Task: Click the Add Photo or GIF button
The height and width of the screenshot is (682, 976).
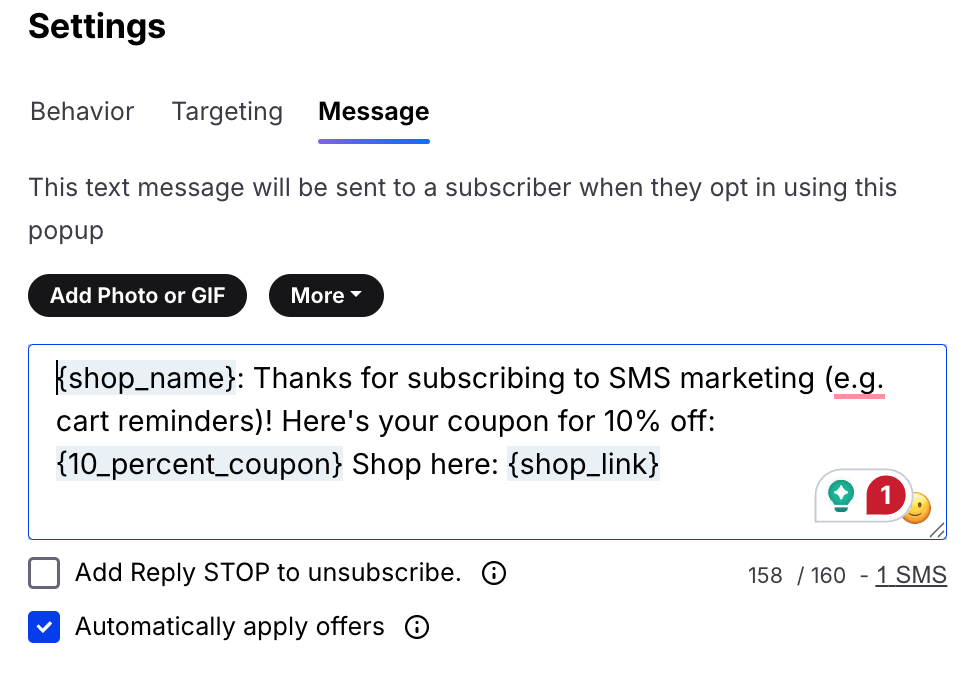Action: 138,296
